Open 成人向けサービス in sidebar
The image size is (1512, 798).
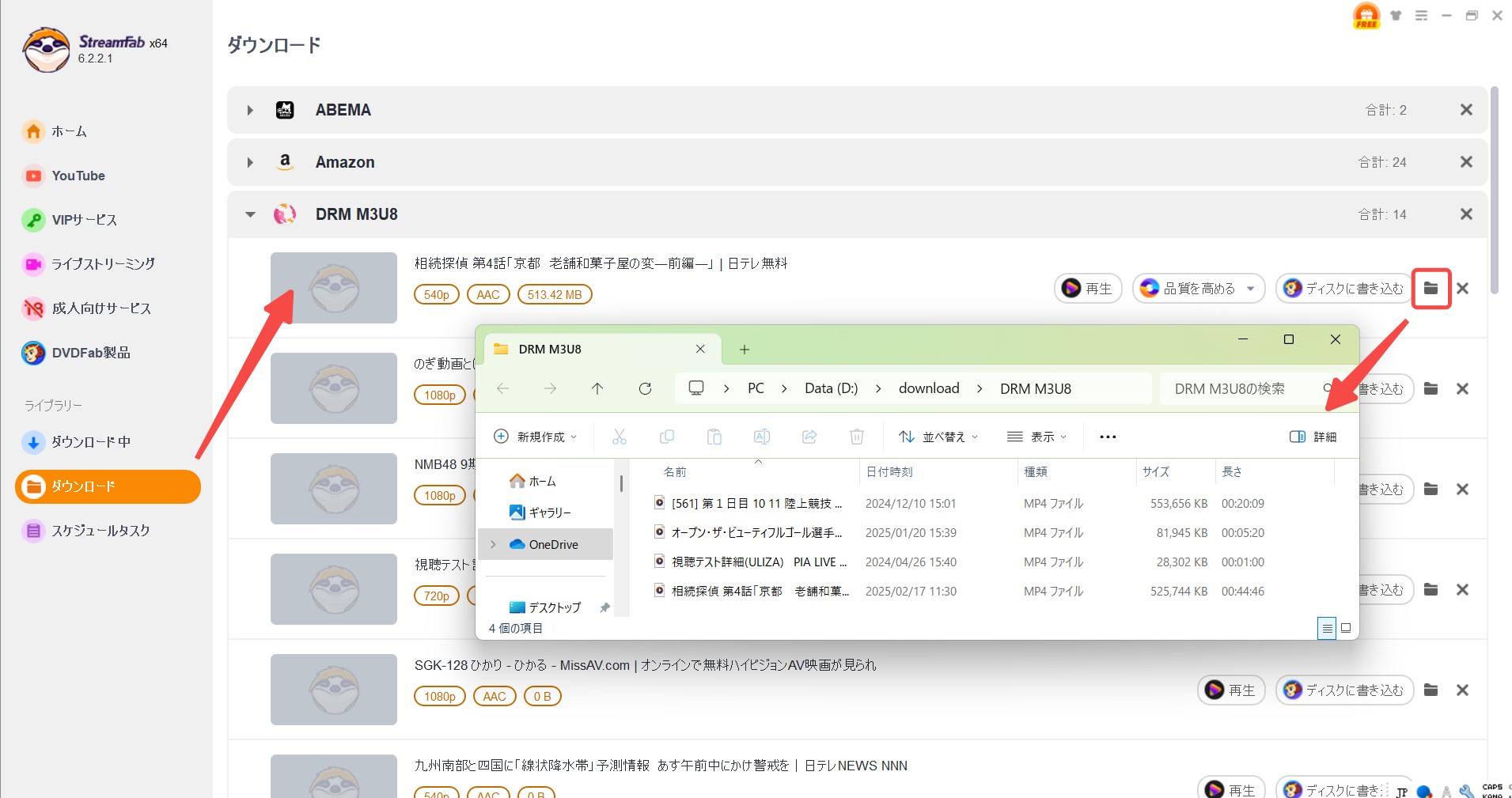coord(87,308)
